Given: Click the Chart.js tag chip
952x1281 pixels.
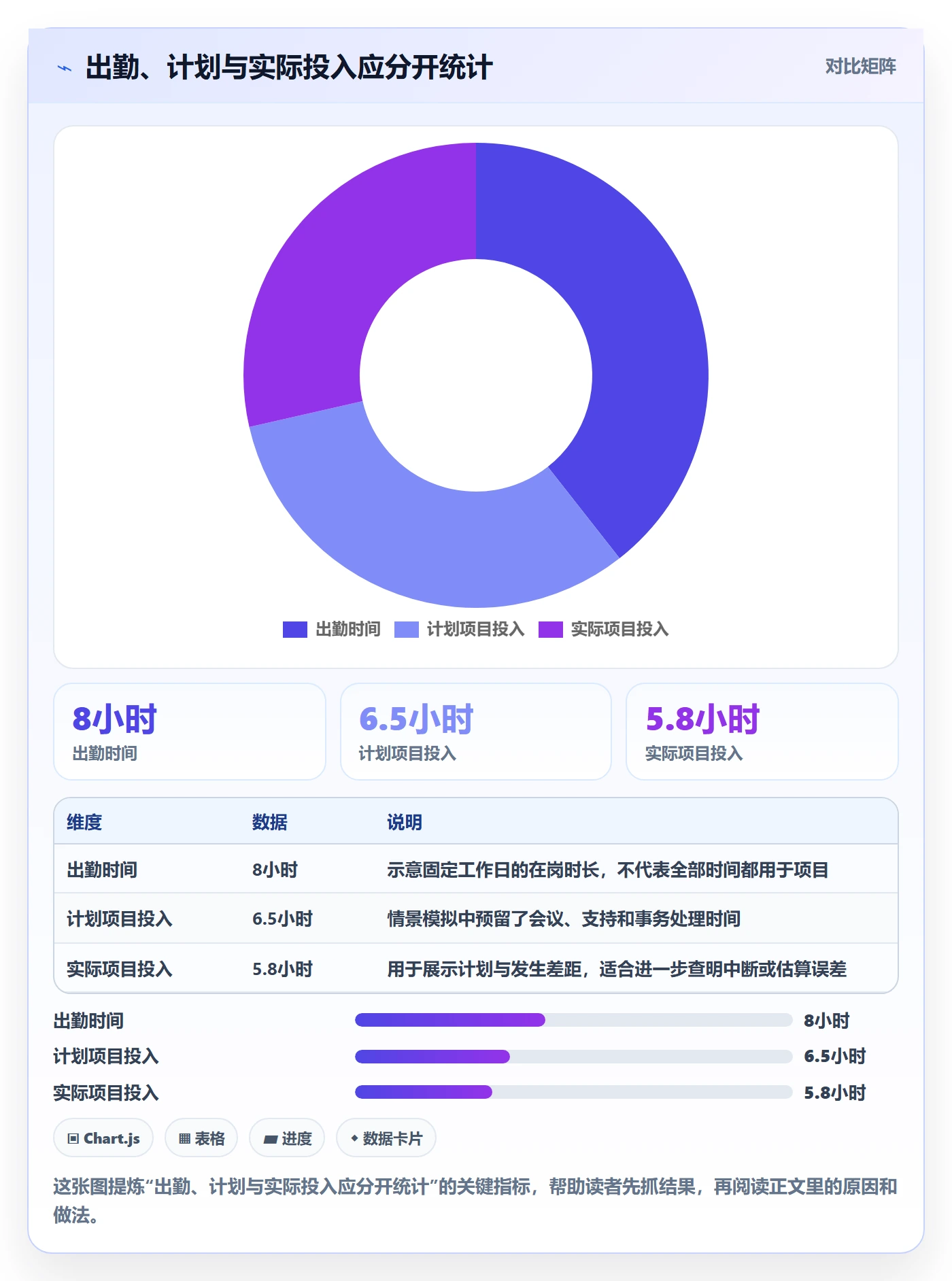Looking at the screenshot, I should [103, 1138].
